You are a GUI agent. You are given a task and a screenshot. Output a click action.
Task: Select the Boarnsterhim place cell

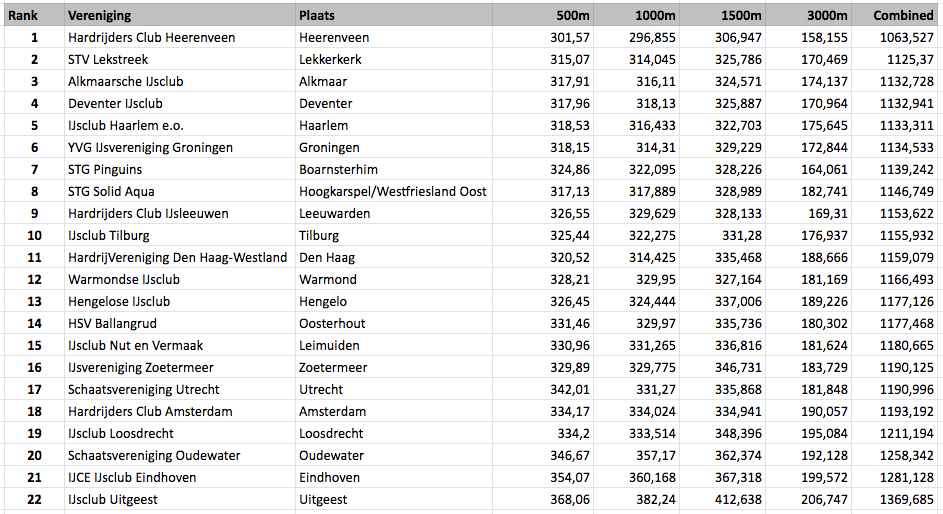pos(394,170)
